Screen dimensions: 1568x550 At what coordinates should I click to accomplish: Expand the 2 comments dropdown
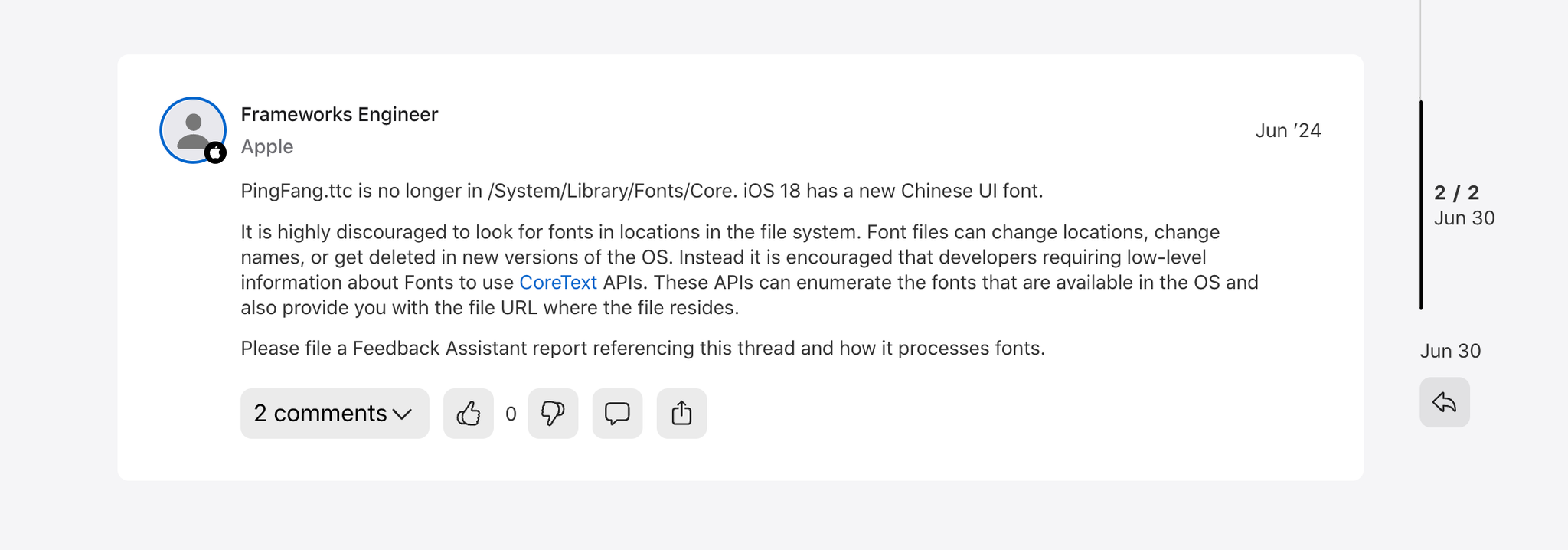pos(335,414)
